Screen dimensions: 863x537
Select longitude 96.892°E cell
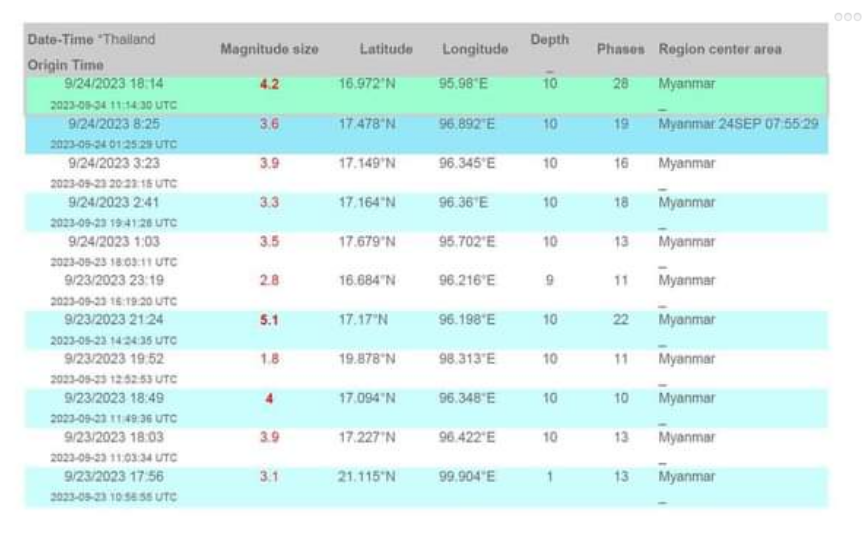point(467,124)
